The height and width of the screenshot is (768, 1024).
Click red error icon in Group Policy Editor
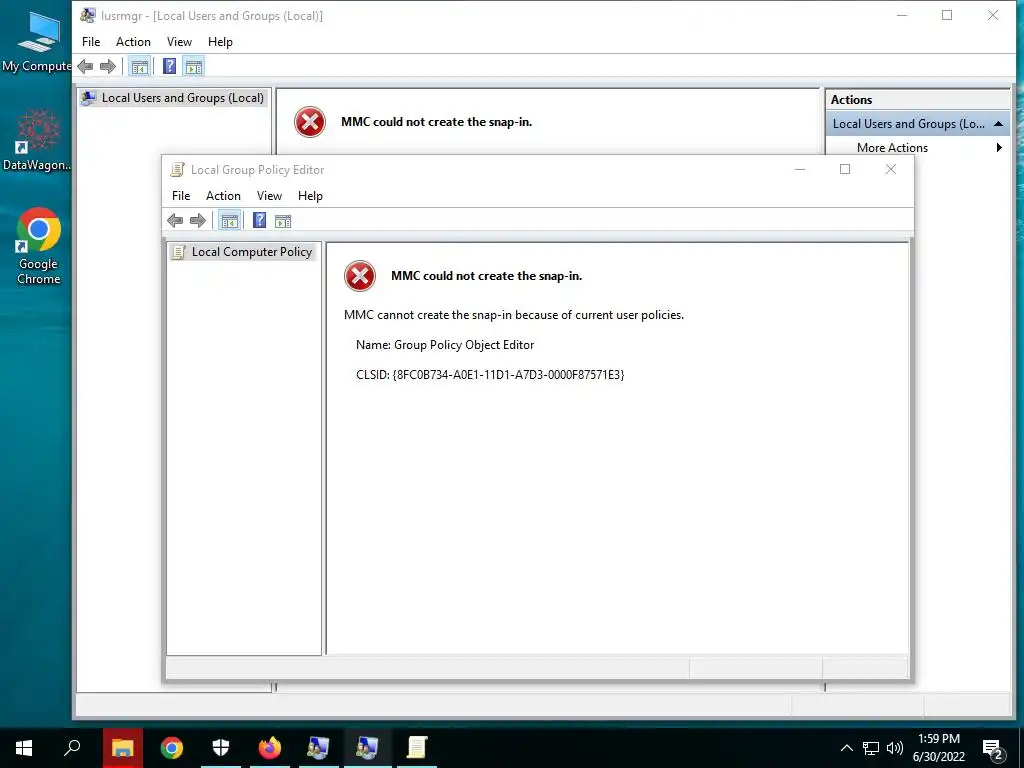point(360,276)
